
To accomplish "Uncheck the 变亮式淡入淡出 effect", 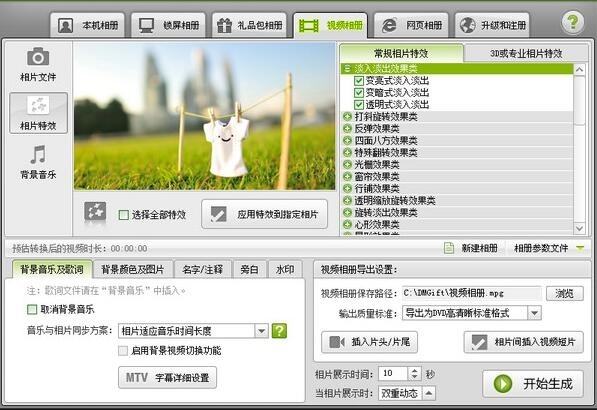I will point(359,81).
